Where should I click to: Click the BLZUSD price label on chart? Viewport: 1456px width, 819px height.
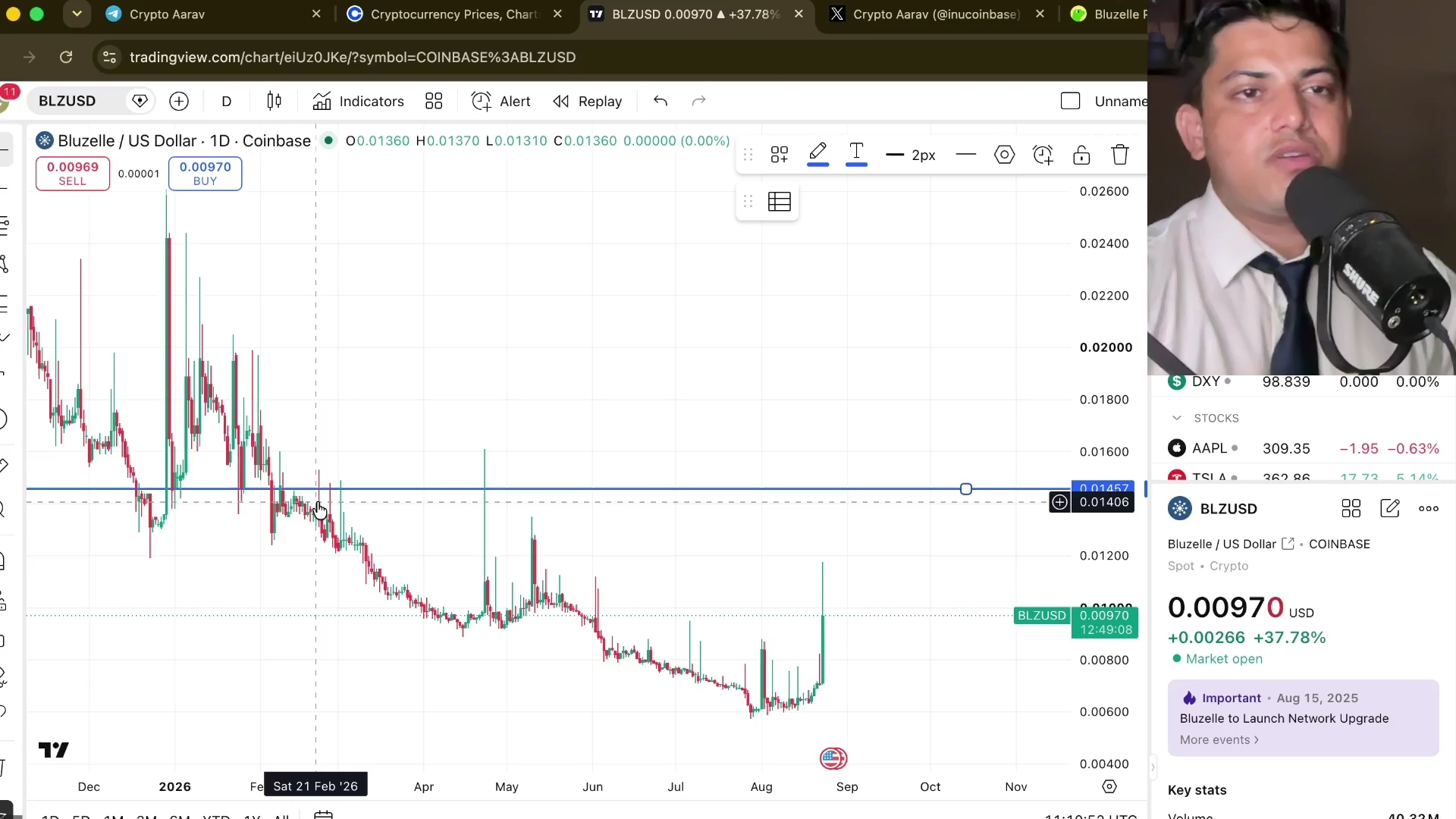(1042, 616)
